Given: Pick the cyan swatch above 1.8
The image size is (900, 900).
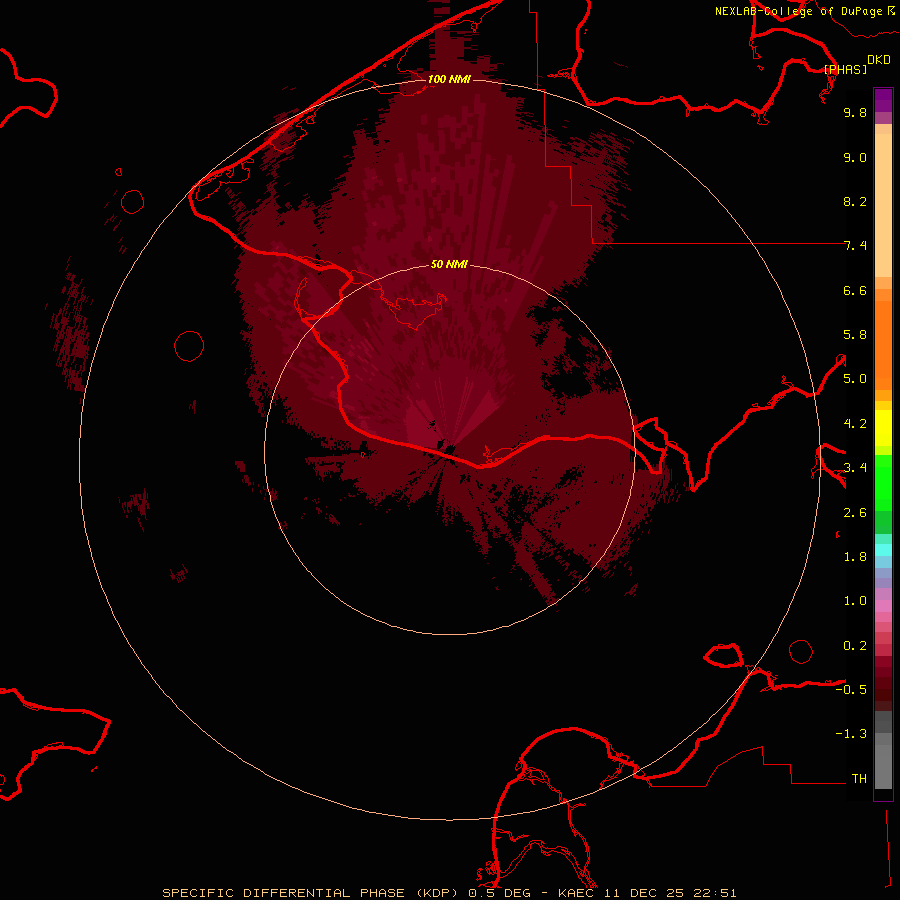Looking at the screenshot, I should [x=883, y=549].
